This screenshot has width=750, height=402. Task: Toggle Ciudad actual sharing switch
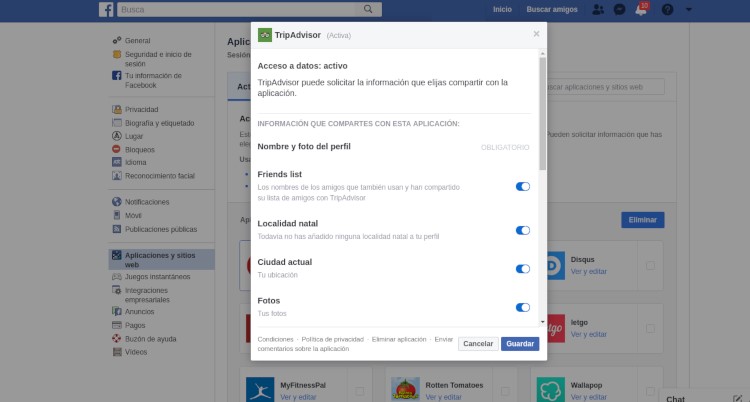(x=522, y=268)
